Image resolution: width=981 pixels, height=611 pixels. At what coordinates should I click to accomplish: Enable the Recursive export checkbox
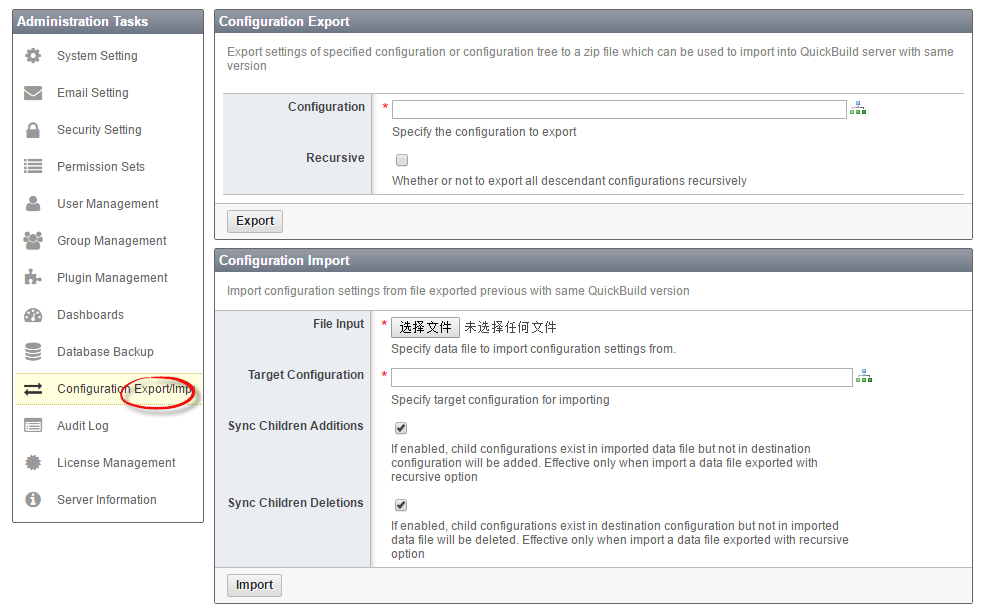[x=402, y=160]
